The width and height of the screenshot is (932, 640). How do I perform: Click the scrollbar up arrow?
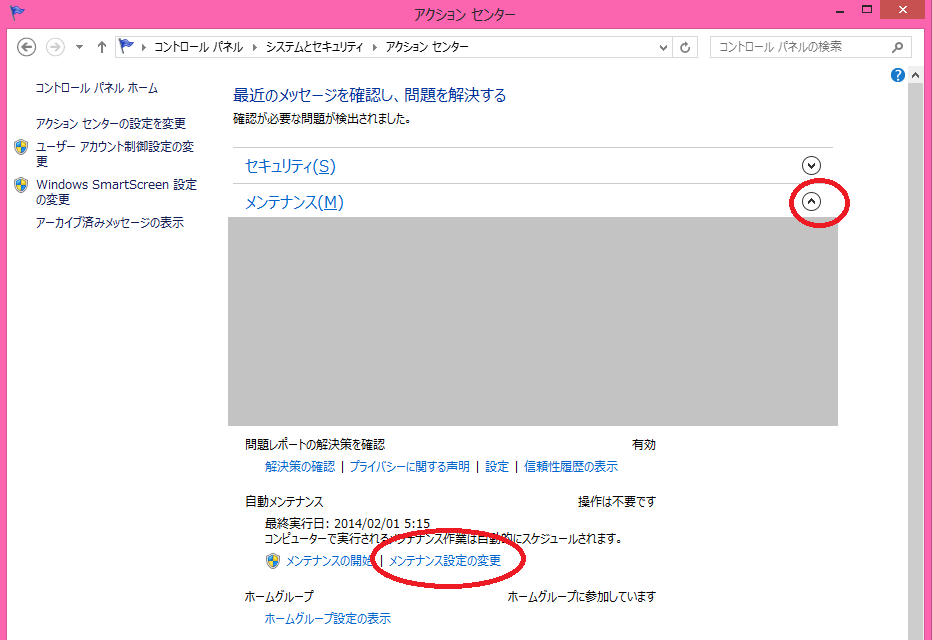[915, 75]
